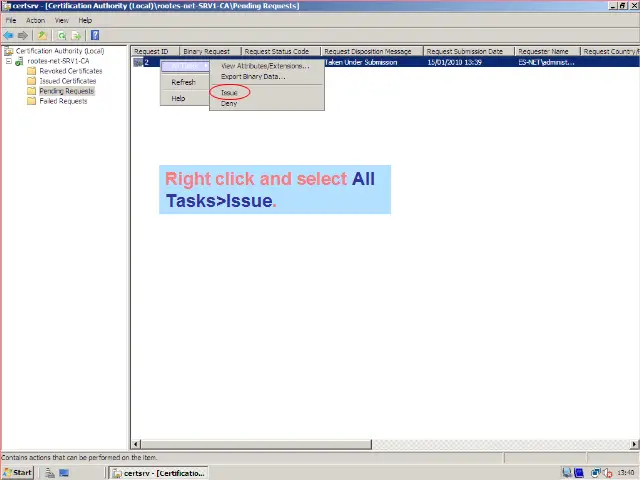Click the Refresh toolbar icon
Image resolution: width=640 pixels, height=480 pixels.
click(61, 35)
